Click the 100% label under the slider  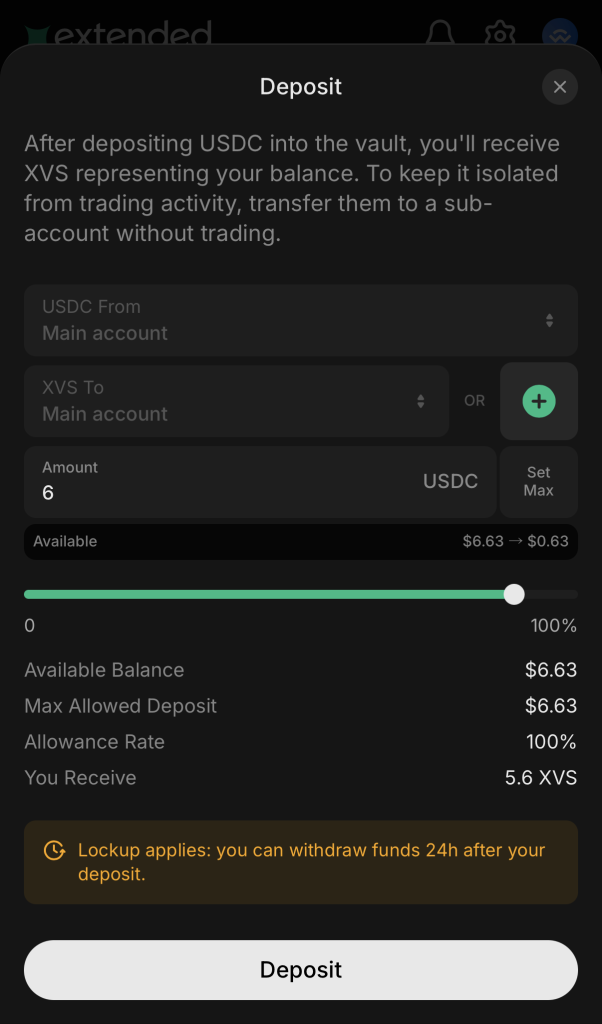coord(553,626)
